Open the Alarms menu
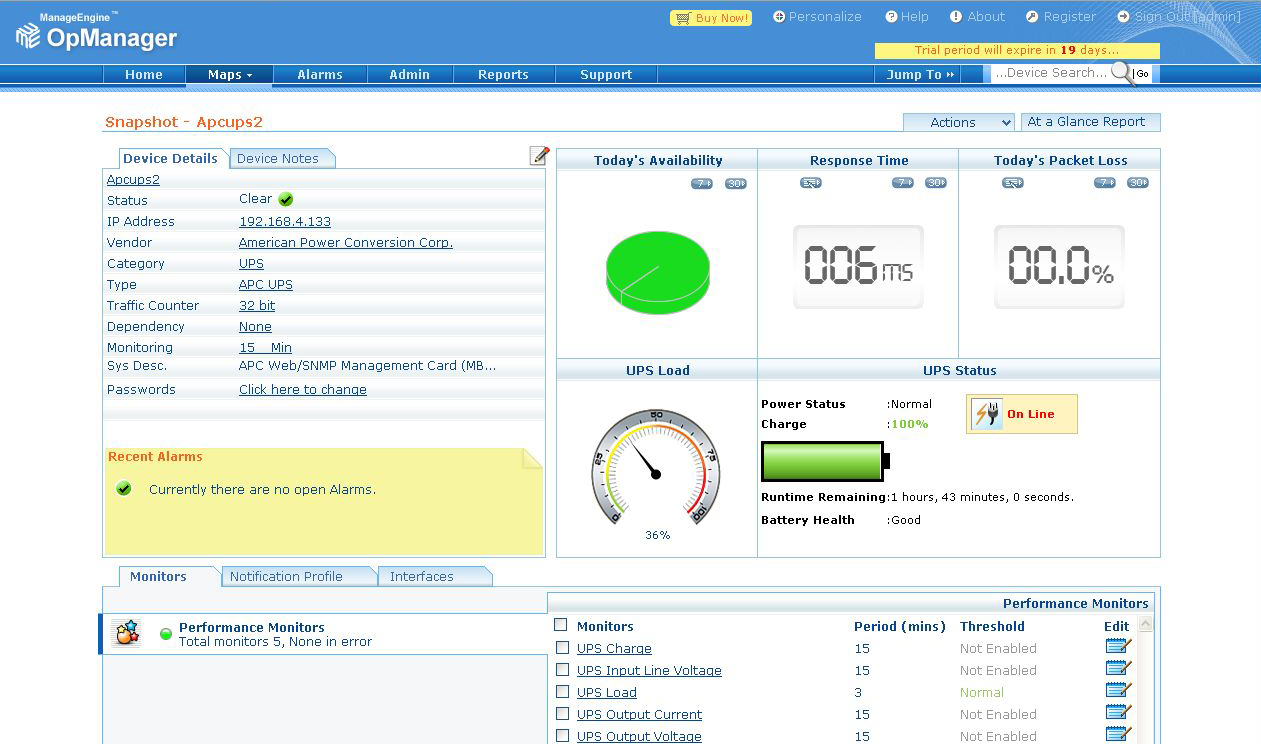The width and height of the screenshot is (1261, 744). pyautogui.click(x=320, y=74)
